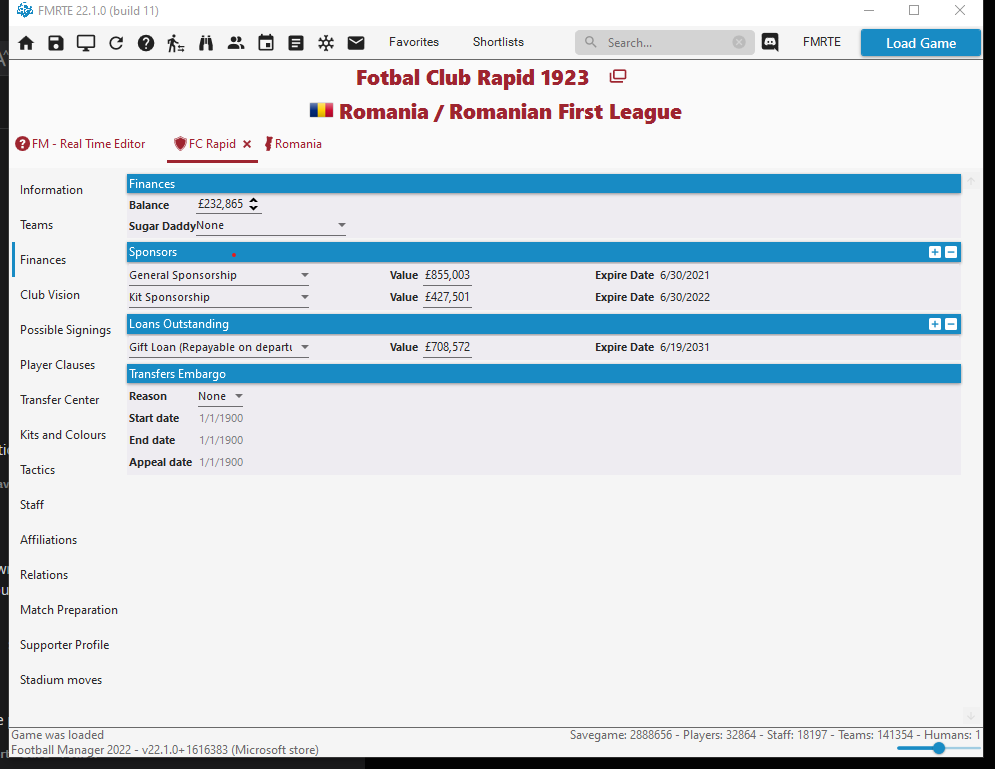
Task: Open Tactics in sidebar
Action: pyautogui.click(x=37, y=470)
